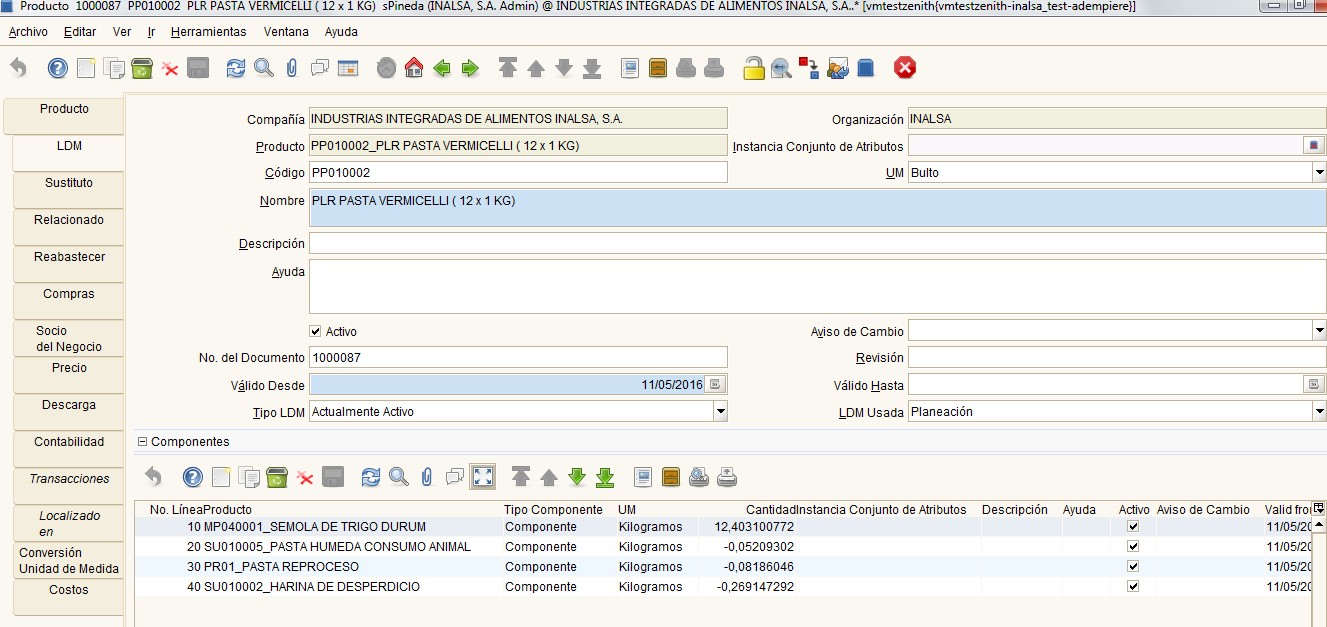
Task: Toggle Activo for PASTA HUMEDA CONSUMO ANIMAL row
Action: pyautogui.click(x=1133, y=547)
